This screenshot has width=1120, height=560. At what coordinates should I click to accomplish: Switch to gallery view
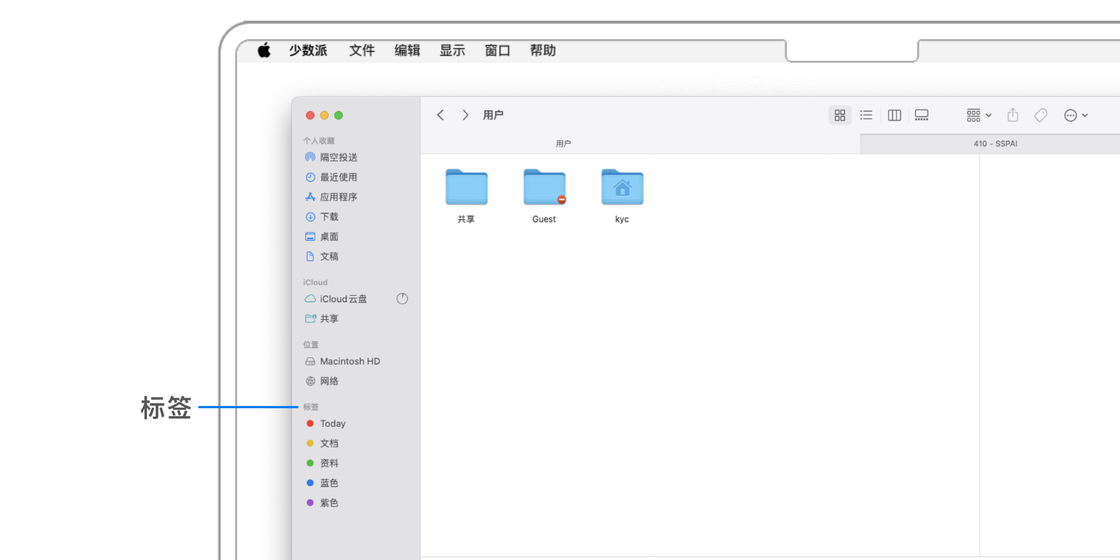(x=922, y=115)
